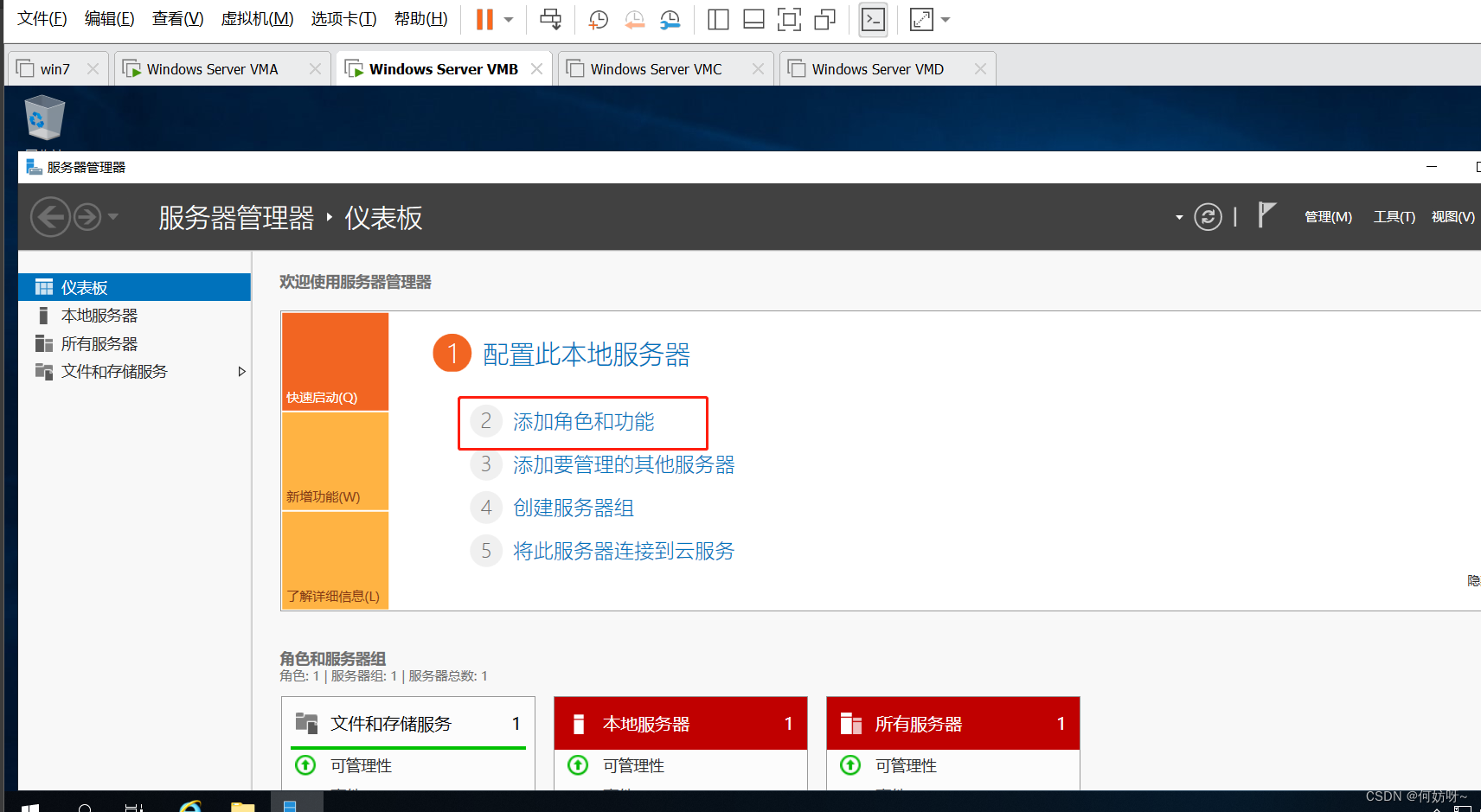Open the Recycle Bin on the desktop
Screen dimensions: 1481x812
coord(44,118)
